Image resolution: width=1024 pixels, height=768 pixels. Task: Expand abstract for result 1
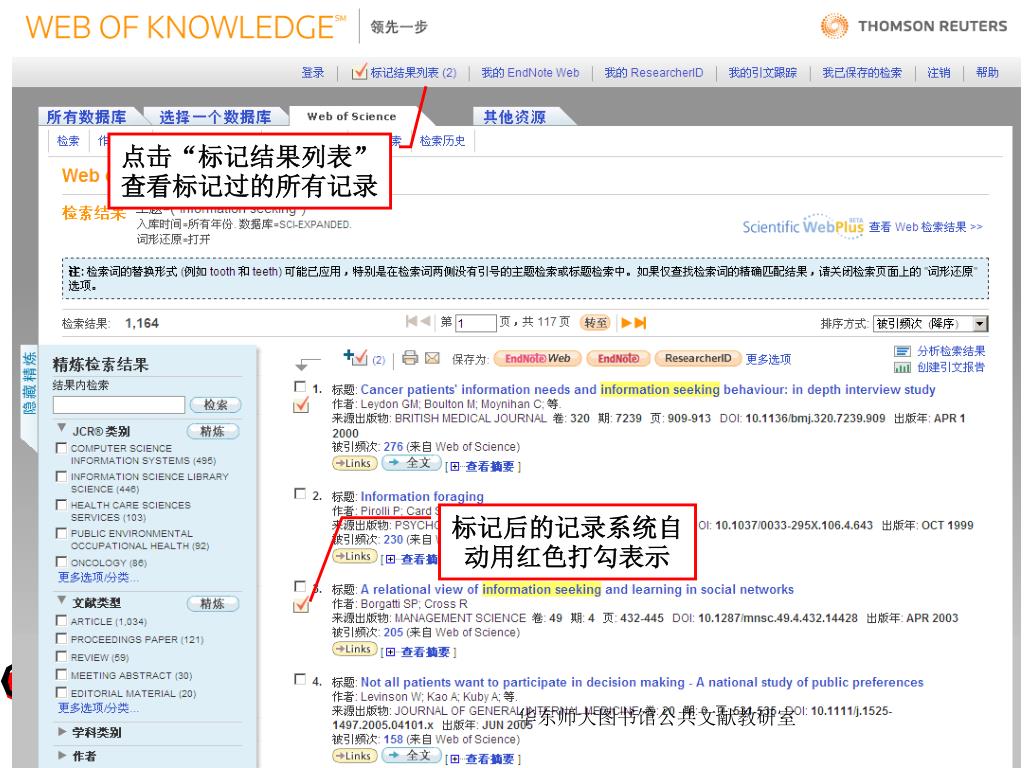485,466
